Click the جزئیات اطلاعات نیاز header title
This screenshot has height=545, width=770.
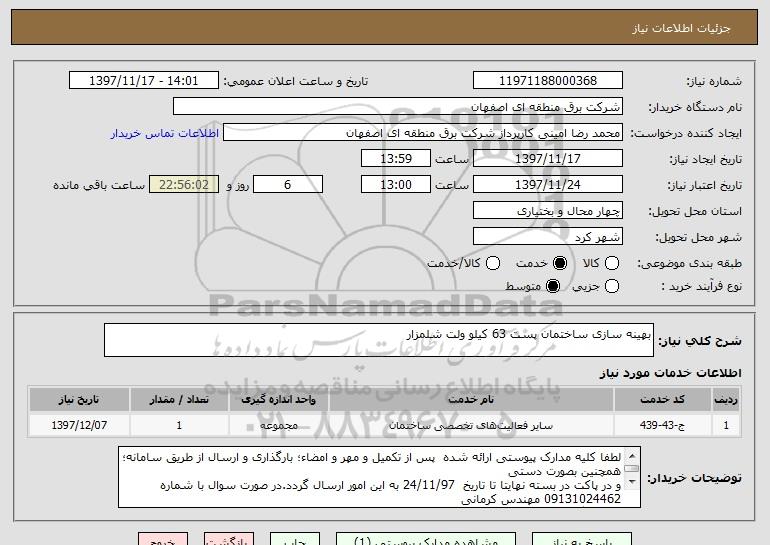(681, 28)
